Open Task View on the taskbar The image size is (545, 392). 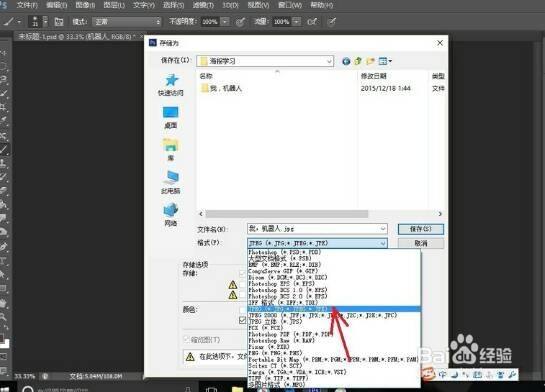coord(211,389)
